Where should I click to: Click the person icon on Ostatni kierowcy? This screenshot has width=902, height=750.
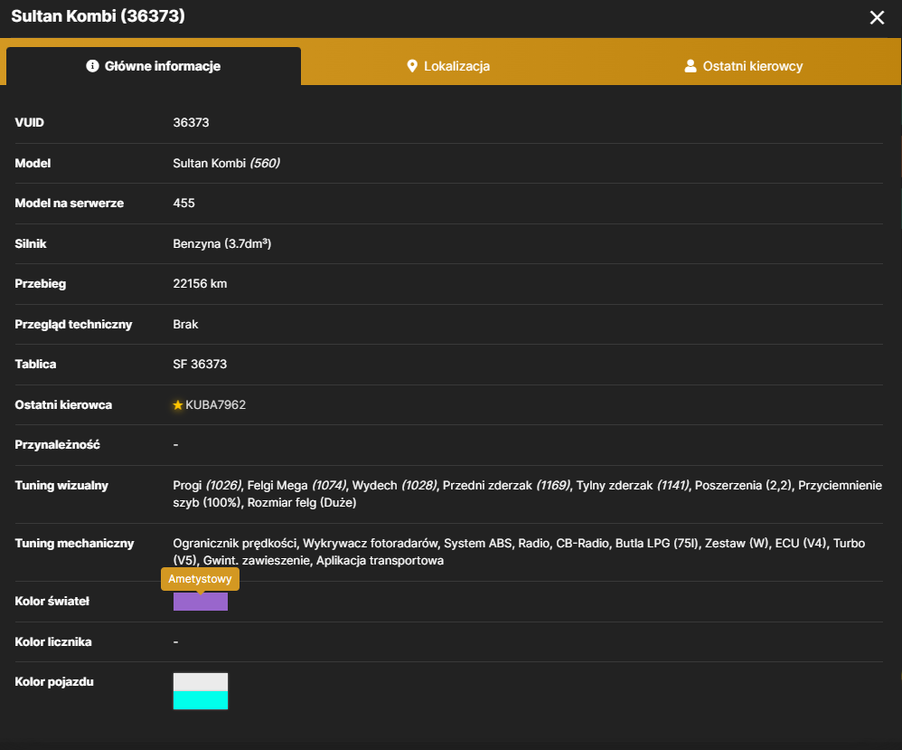(x=690, y=66)
